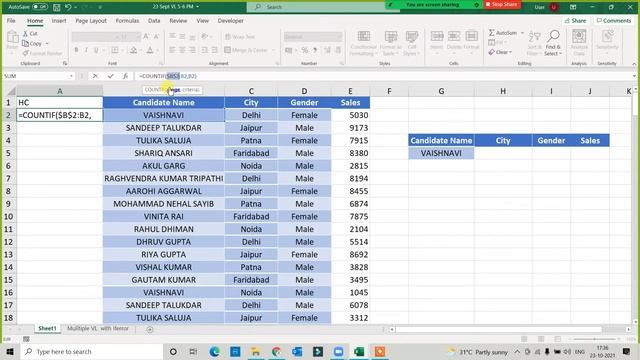The height and width of the screenshot is (360, 640).
Task: Open the Insert tab
Action: point(59,20)
